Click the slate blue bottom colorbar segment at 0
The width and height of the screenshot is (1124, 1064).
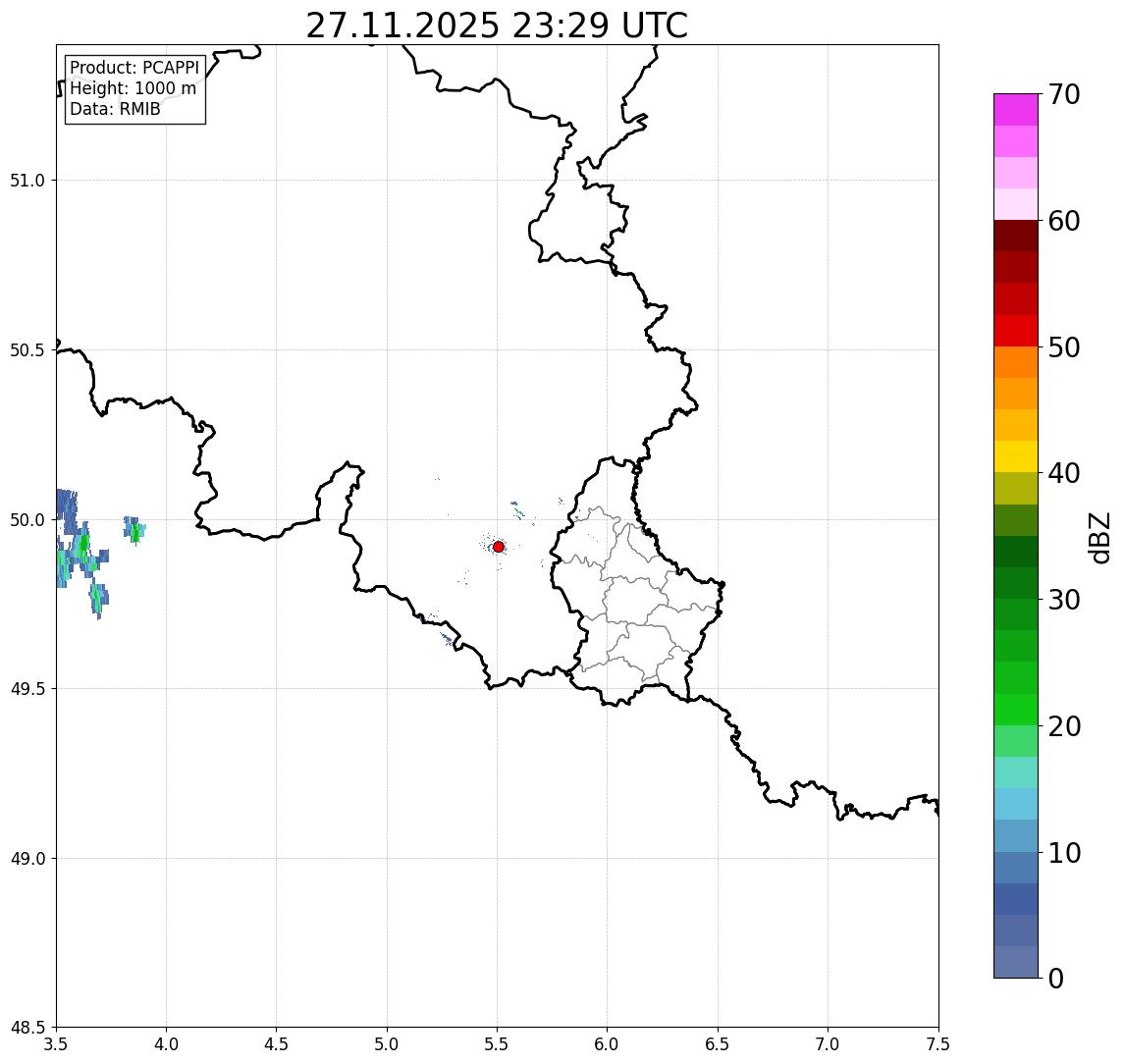pyautogui.click(x=1016, y=962)
